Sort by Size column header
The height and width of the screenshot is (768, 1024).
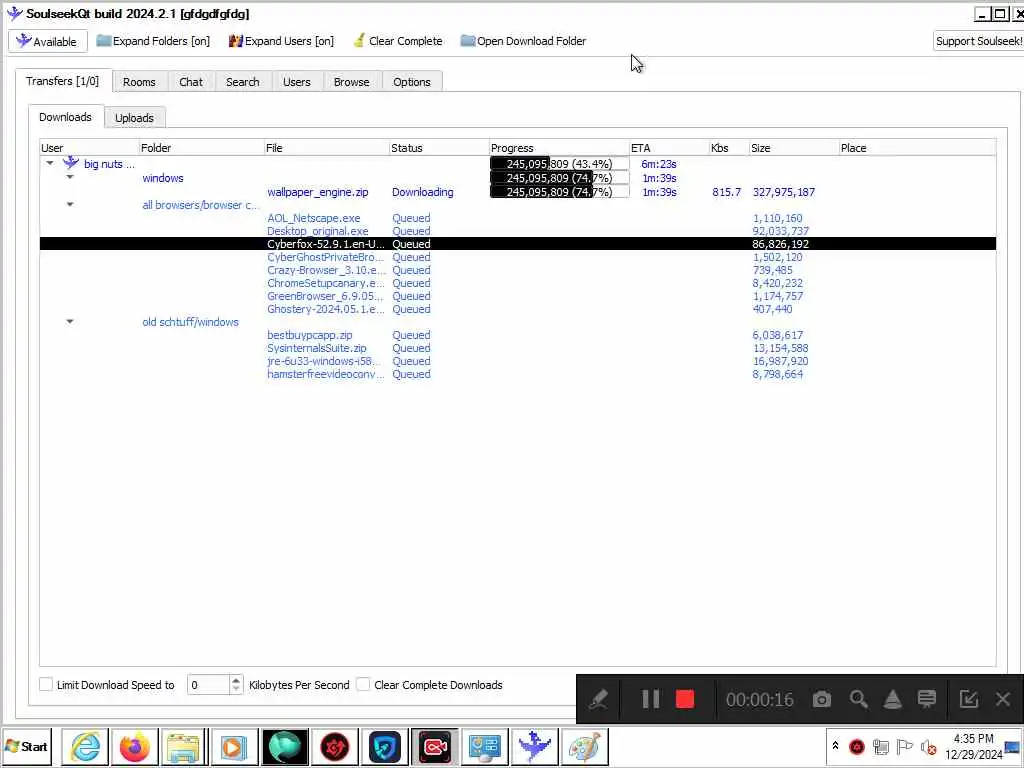click(793, 148)
